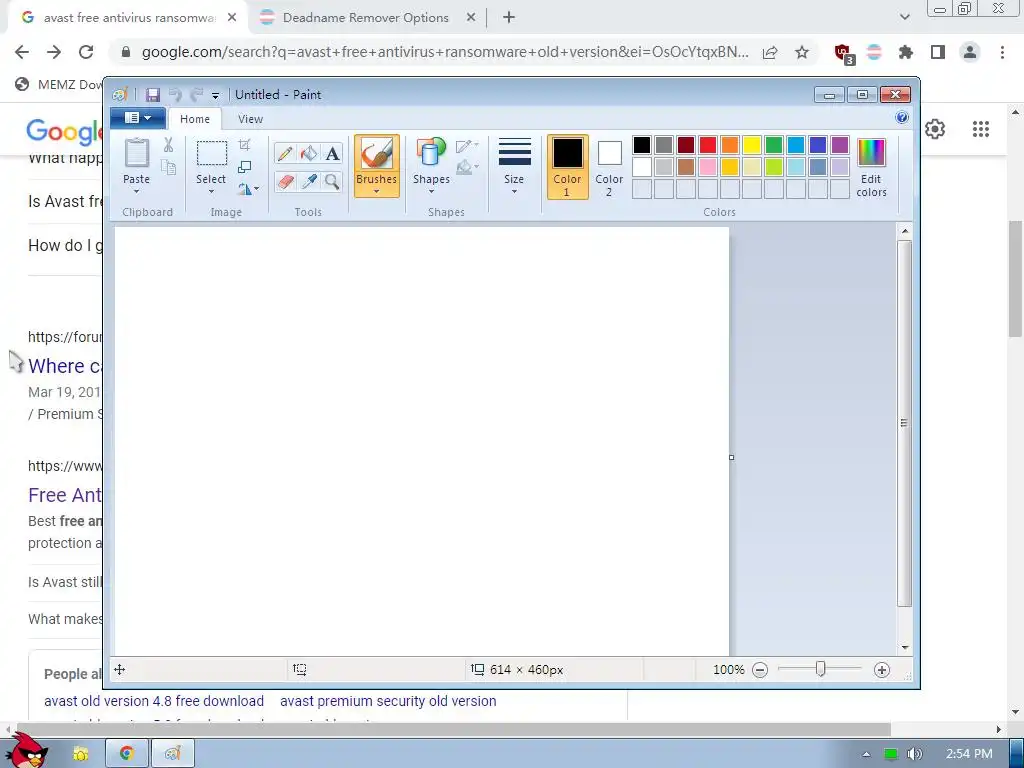
Task: Click the Paint zoom slider handle
Action: [821, 669]
